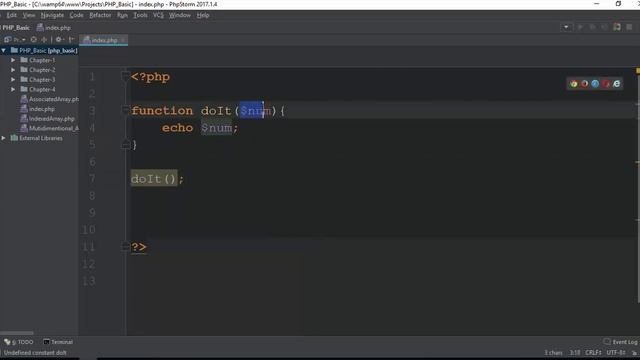This screenshot has width=640, height=360.
Task: Select the Multidimensional array file in tree
Action: point(49,128)
